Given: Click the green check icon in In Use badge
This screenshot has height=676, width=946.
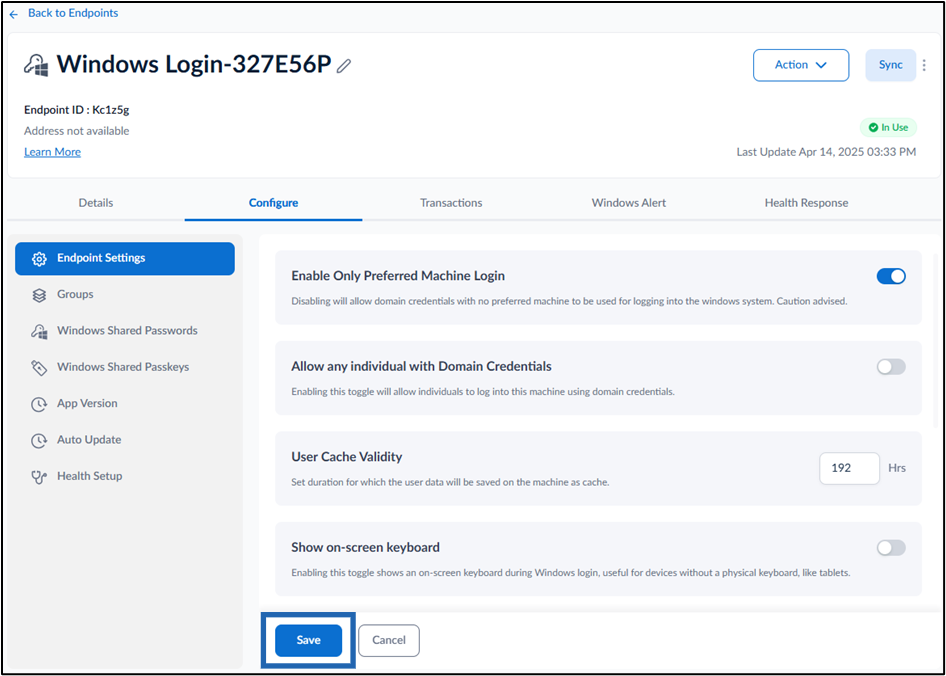Looking at the screenshot, I should tap(872, 127).
